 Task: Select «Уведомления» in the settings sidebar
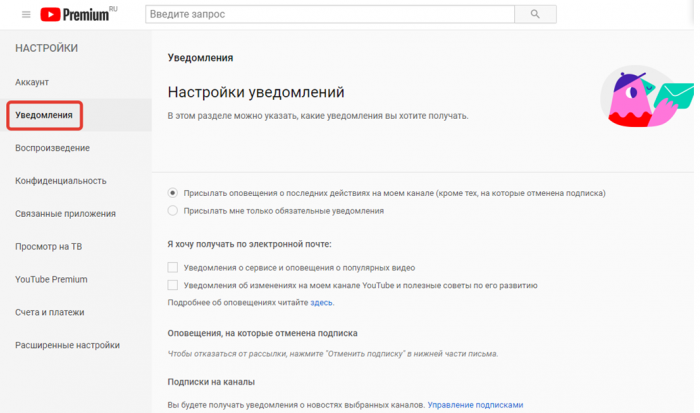coord(44,115)
